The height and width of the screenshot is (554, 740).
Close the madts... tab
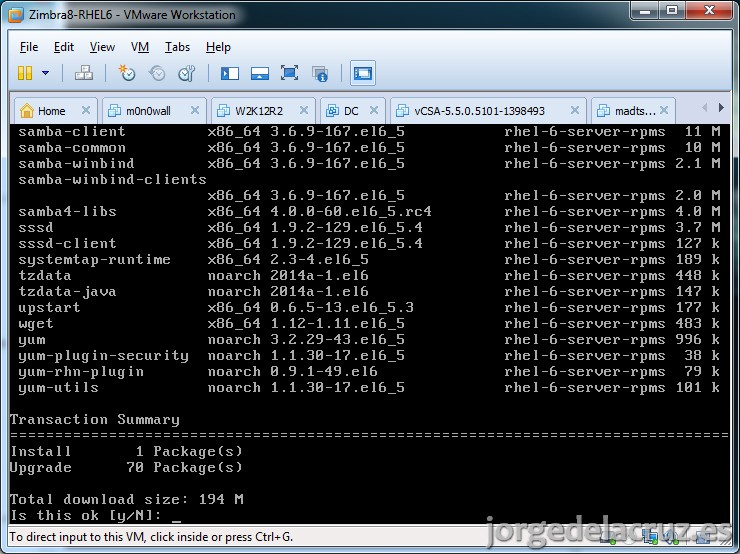[664, 110]
